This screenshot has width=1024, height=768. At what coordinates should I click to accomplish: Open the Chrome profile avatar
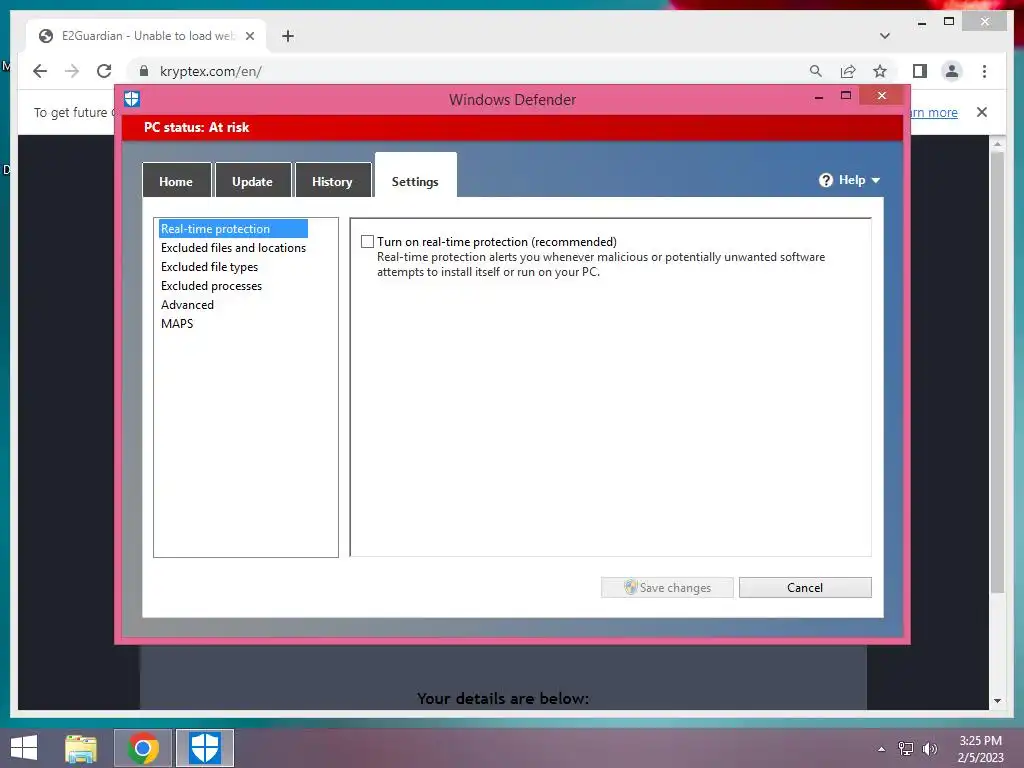click(952, 71)
